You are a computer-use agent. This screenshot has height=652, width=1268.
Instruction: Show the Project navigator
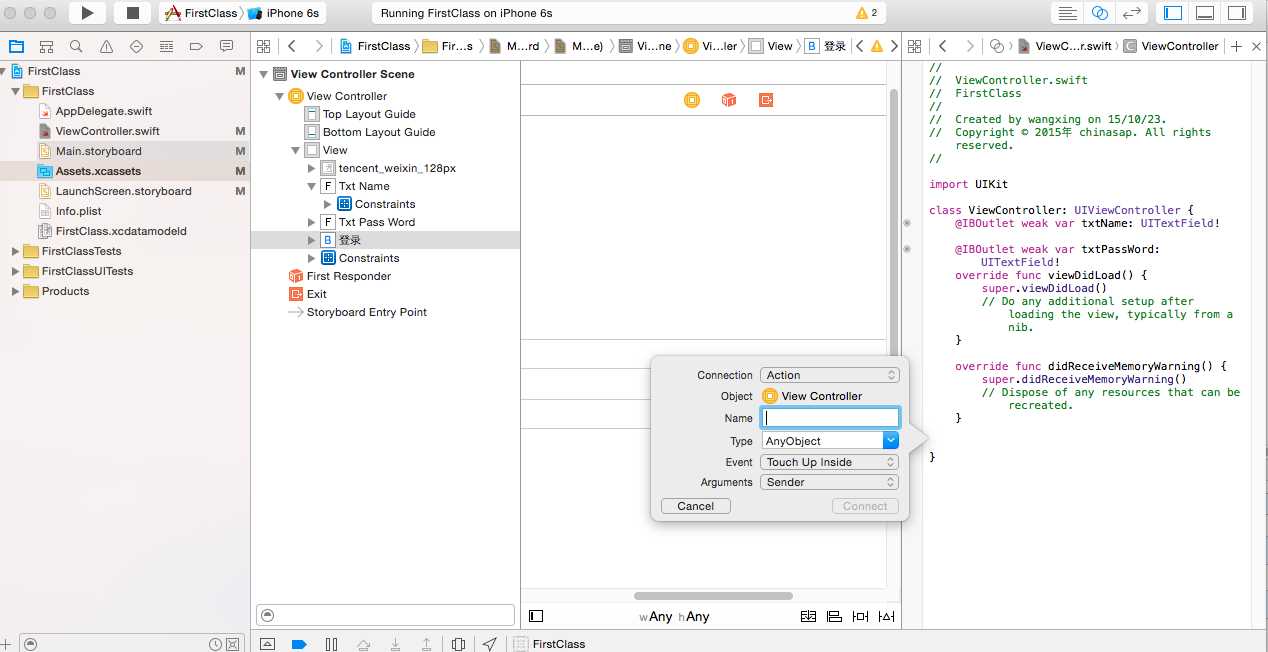tap(16, 46)
